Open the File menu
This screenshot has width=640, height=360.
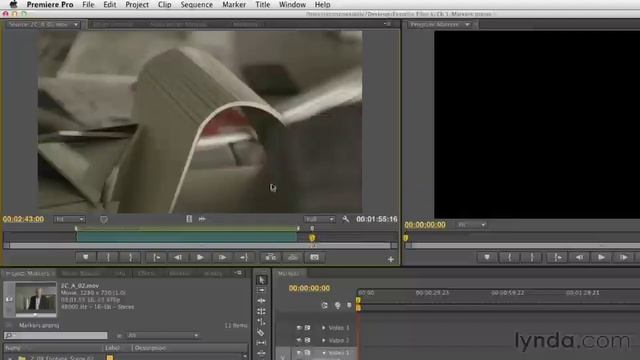88,4
